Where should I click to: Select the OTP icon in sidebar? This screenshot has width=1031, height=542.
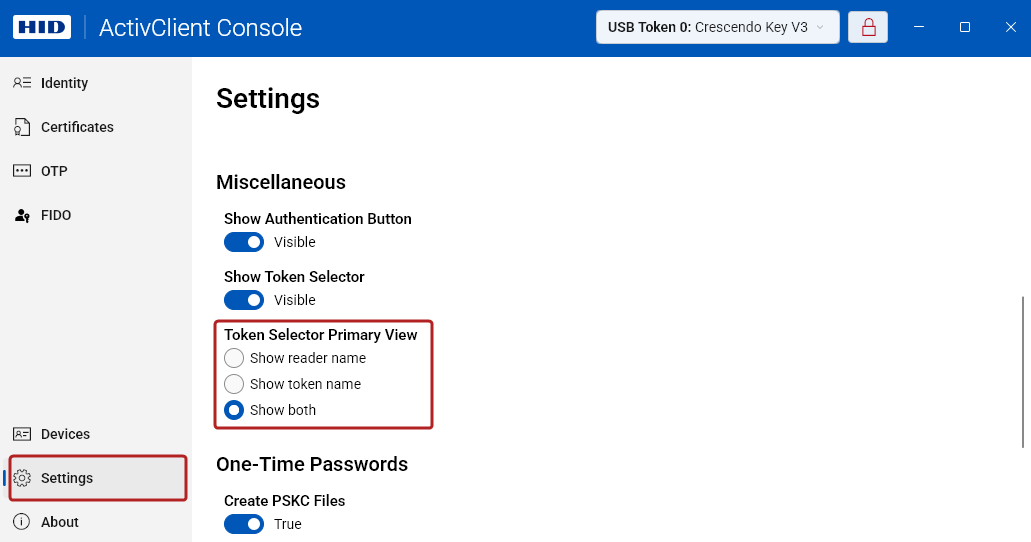[x=22, y=171]
